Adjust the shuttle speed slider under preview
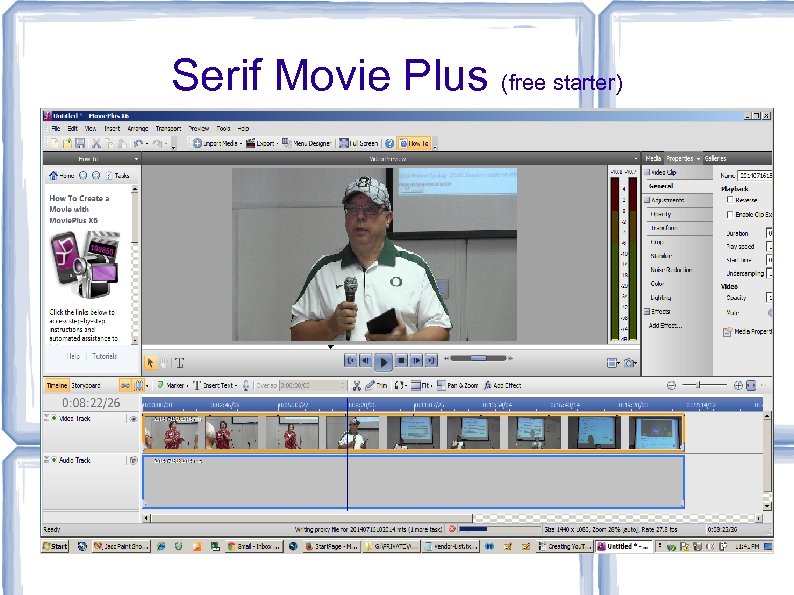This screenshot has height=595, width=794. [478, 359]
